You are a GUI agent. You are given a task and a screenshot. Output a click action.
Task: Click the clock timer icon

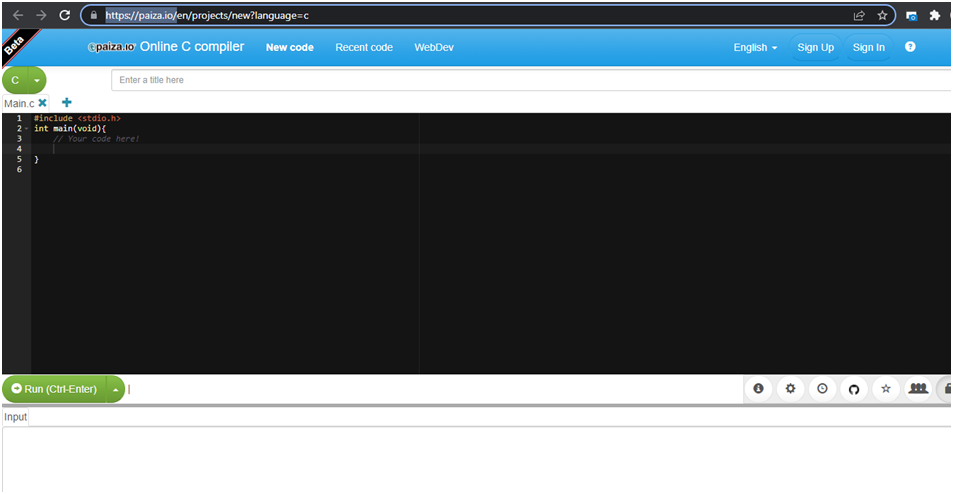pyautogui.click(x=822, y=389)
